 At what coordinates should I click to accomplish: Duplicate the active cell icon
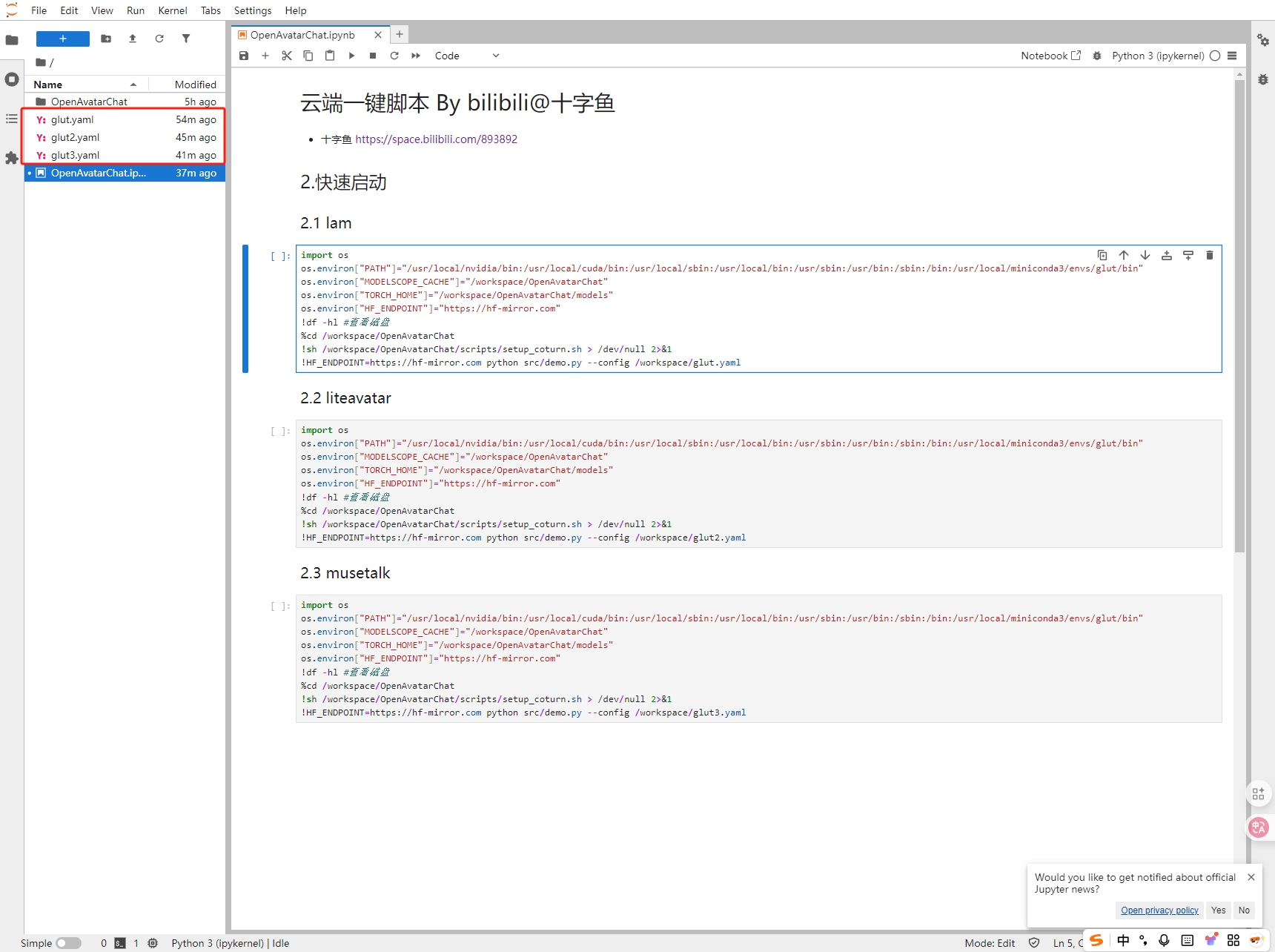(1102, 255)
